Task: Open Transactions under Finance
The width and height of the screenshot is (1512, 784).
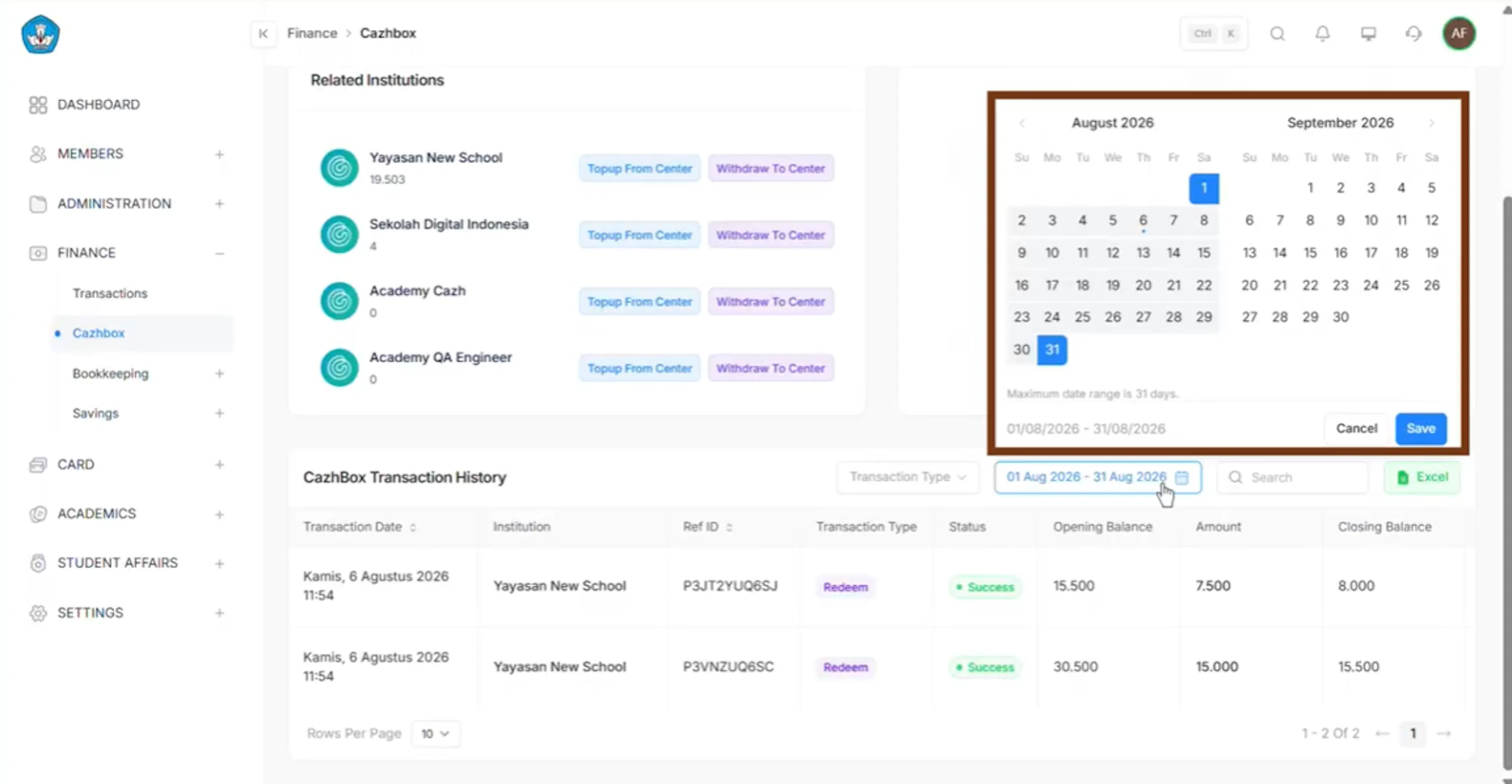Action: [x=110, y=294]
